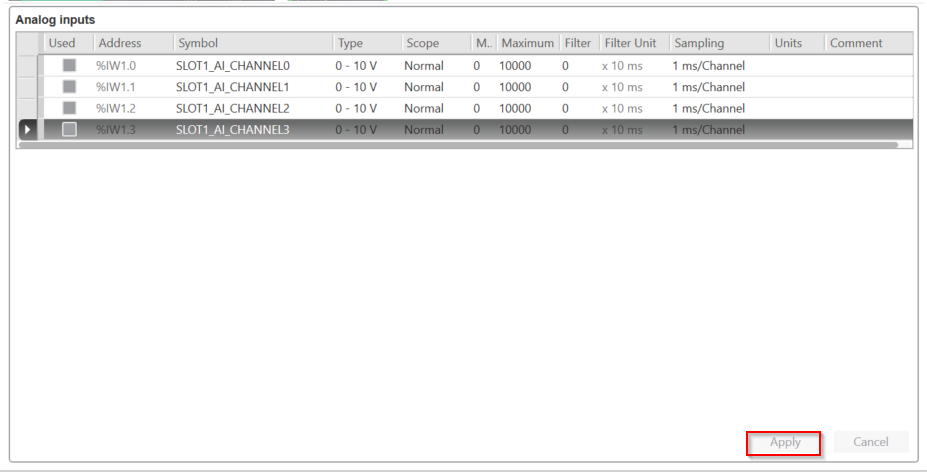Click the horizontal scrollbar under the table
This screenshot has width=927, height=472.
click(458, 145)
